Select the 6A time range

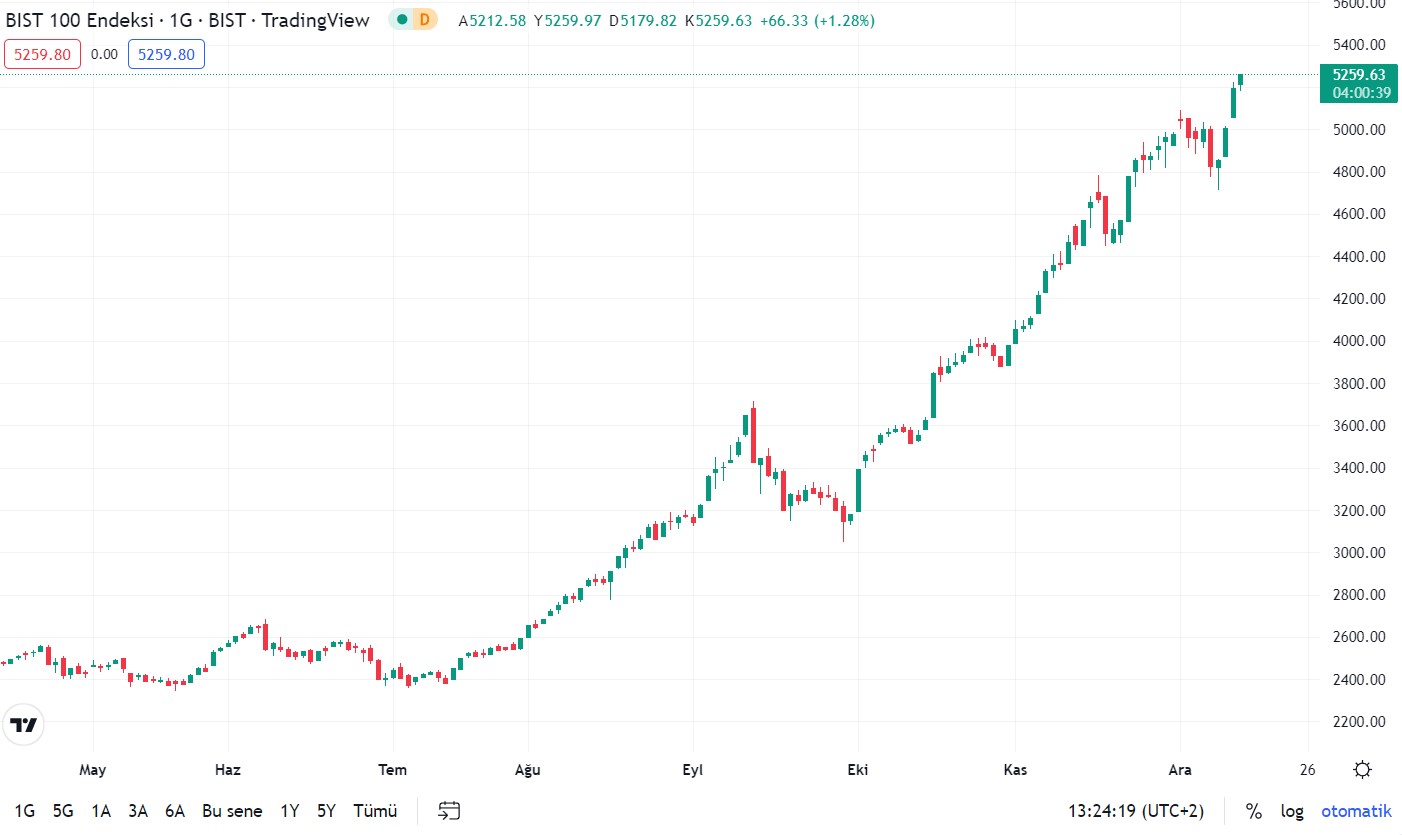pos(176,811)
